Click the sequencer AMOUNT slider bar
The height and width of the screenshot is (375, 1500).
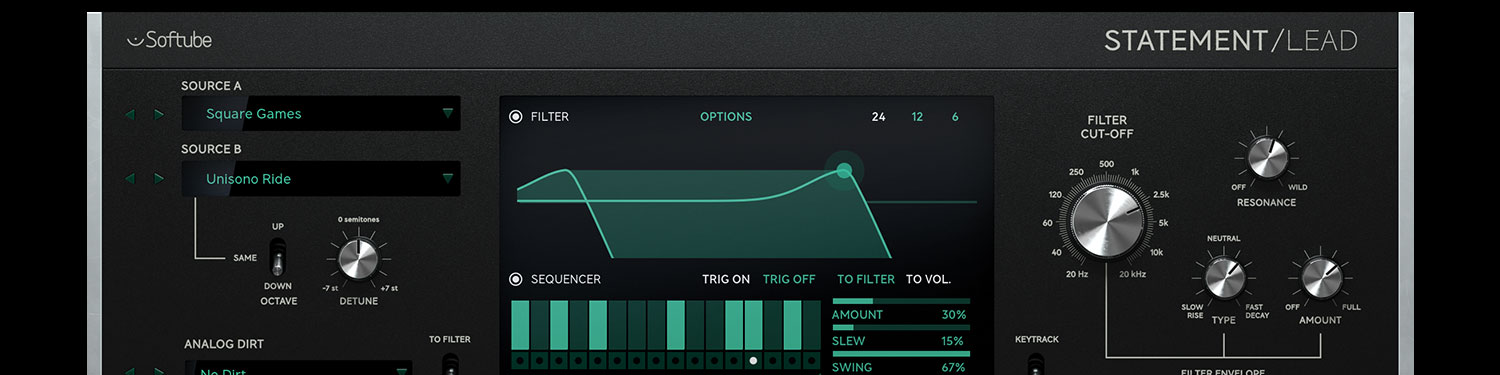[901, 300]
